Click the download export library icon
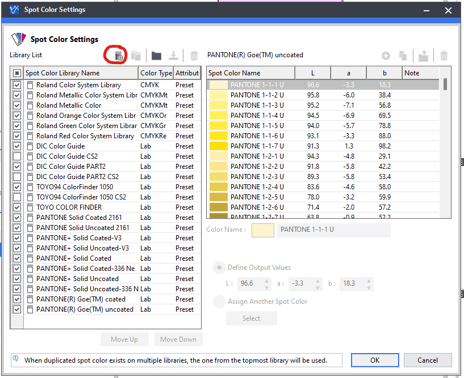464x378 pixels. pos(173,55)
